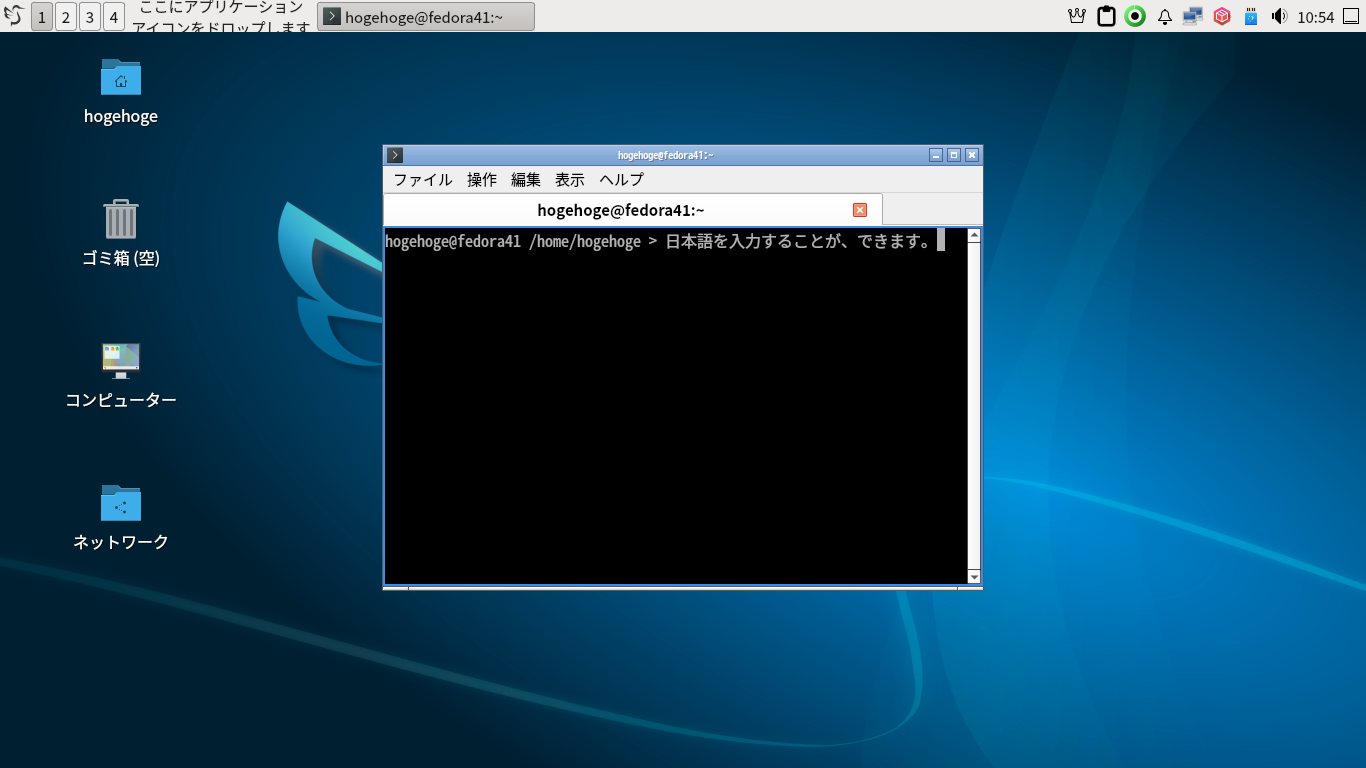
Task: Open the volume control speaker icon
Action: tap(1278, 16)
